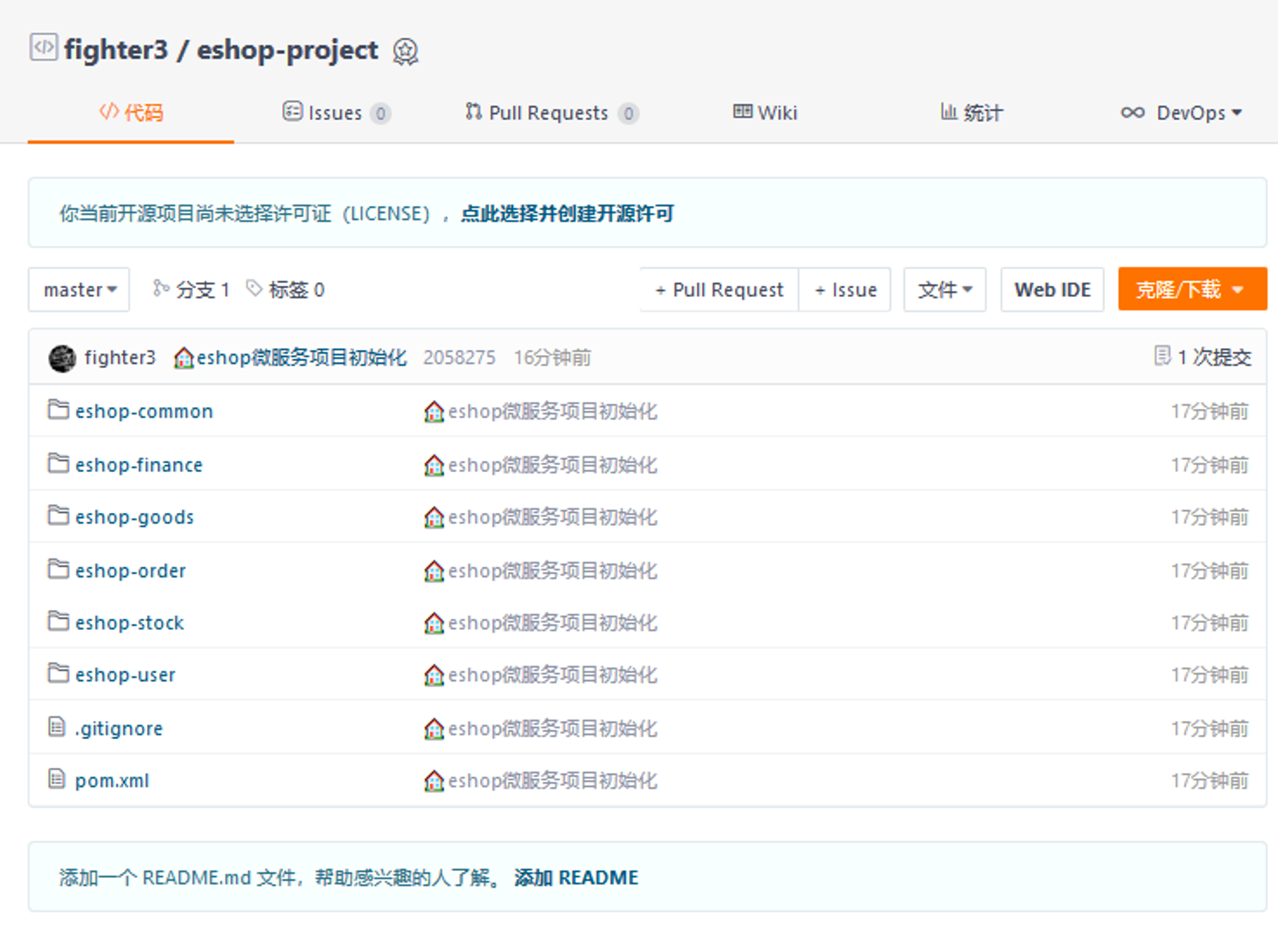The image size is (1278, 952).
Task: Expand the 文件 dropdown
Action: (x=944, y=289)
